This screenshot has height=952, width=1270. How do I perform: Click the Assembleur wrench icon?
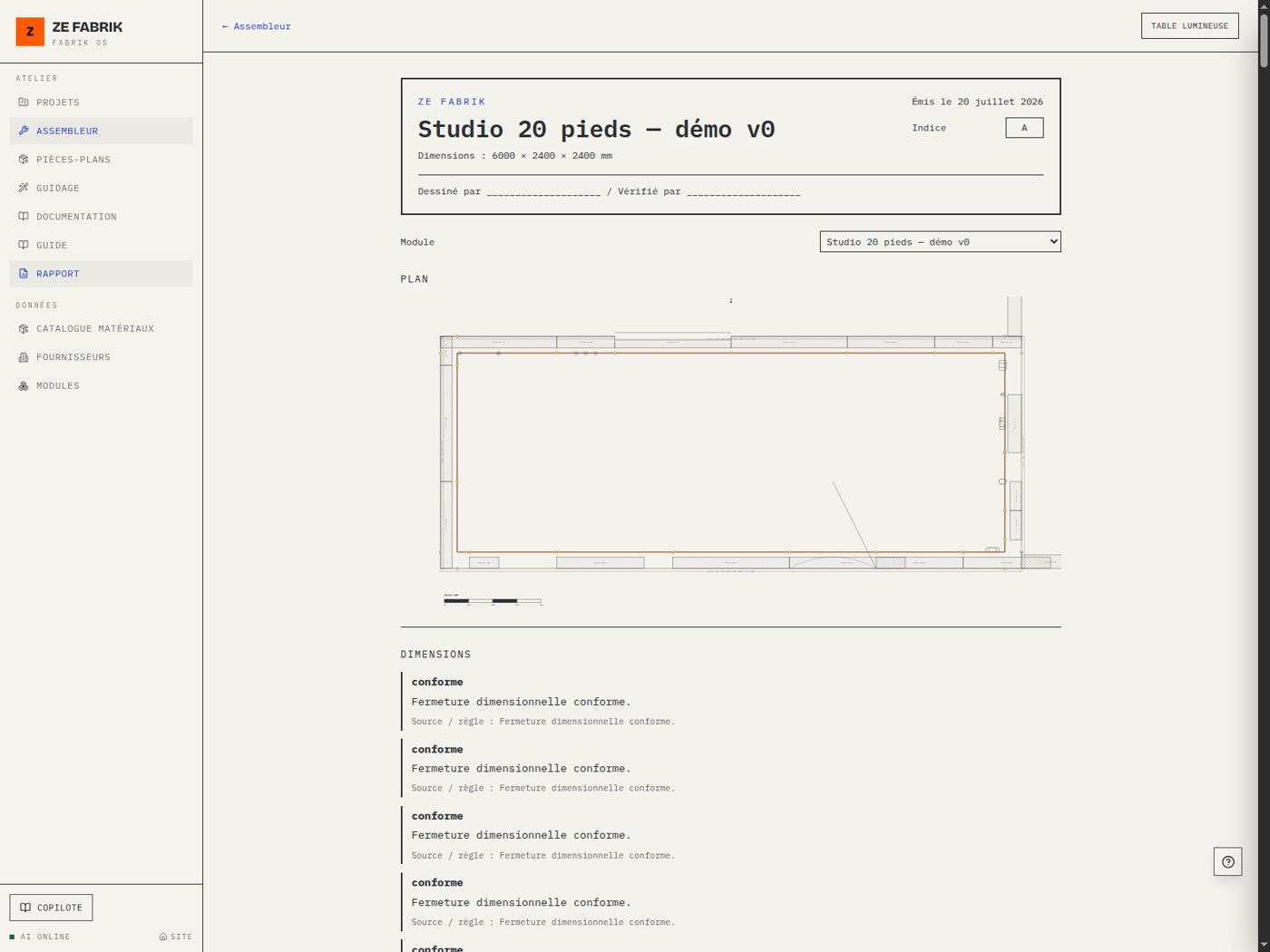24,131
